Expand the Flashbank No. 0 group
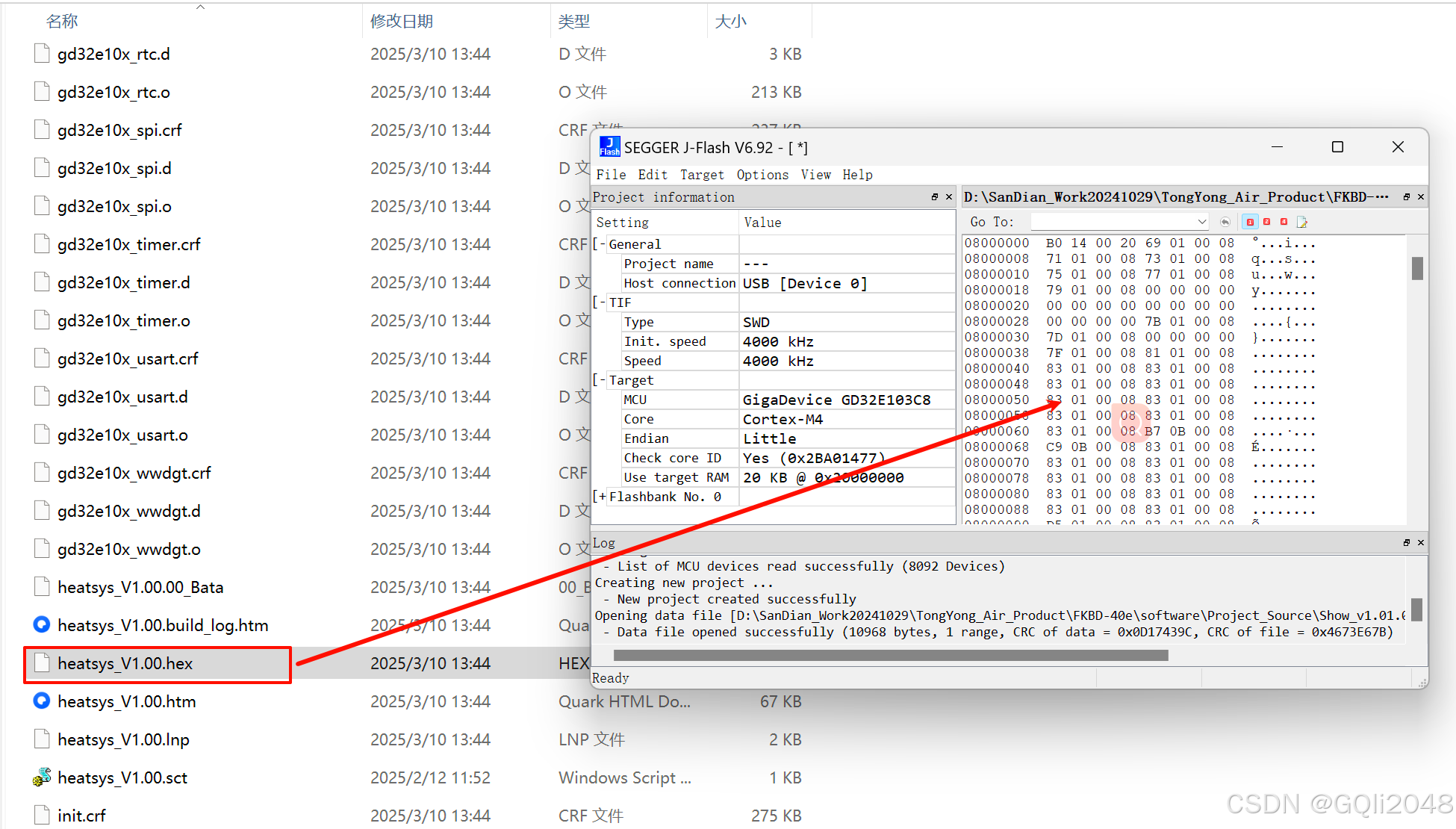 602,497
